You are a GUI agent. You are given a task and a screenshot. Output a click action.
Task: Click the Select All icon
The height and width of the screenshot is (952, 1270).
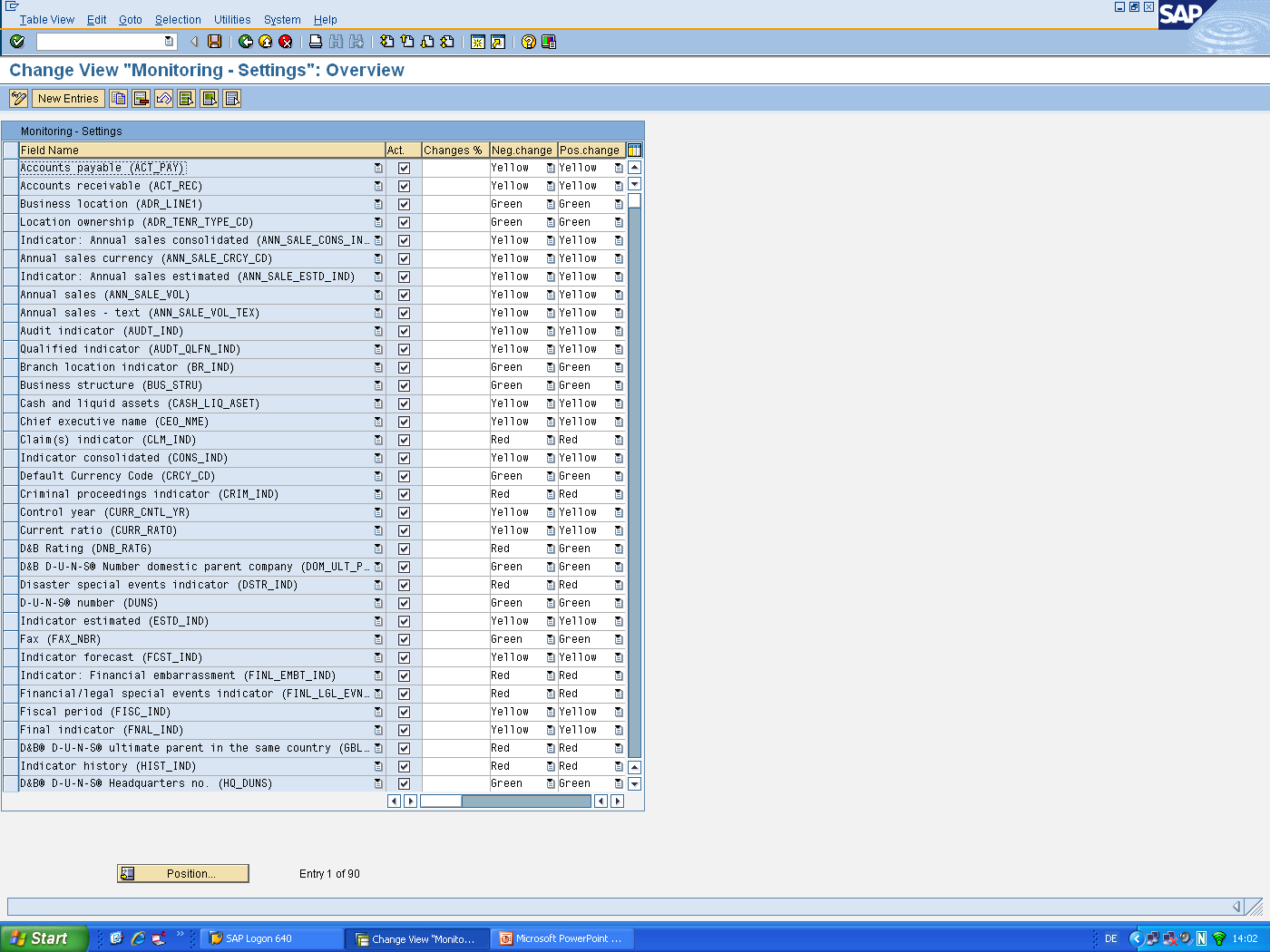pos(187,99)
